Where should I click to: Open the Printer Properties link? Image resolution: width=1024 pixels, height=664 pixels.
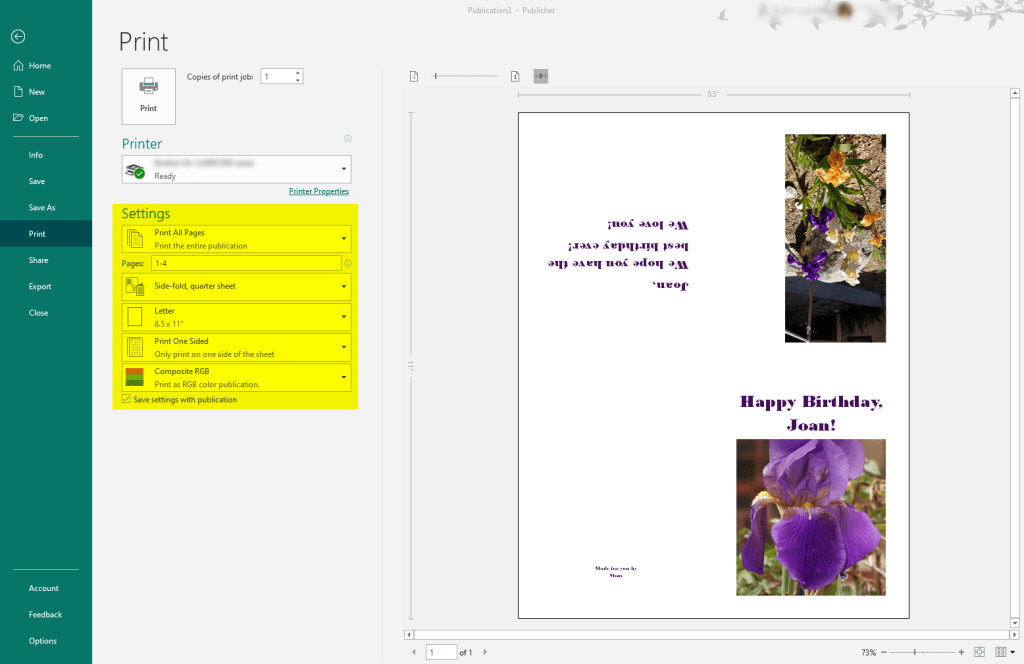318,191
